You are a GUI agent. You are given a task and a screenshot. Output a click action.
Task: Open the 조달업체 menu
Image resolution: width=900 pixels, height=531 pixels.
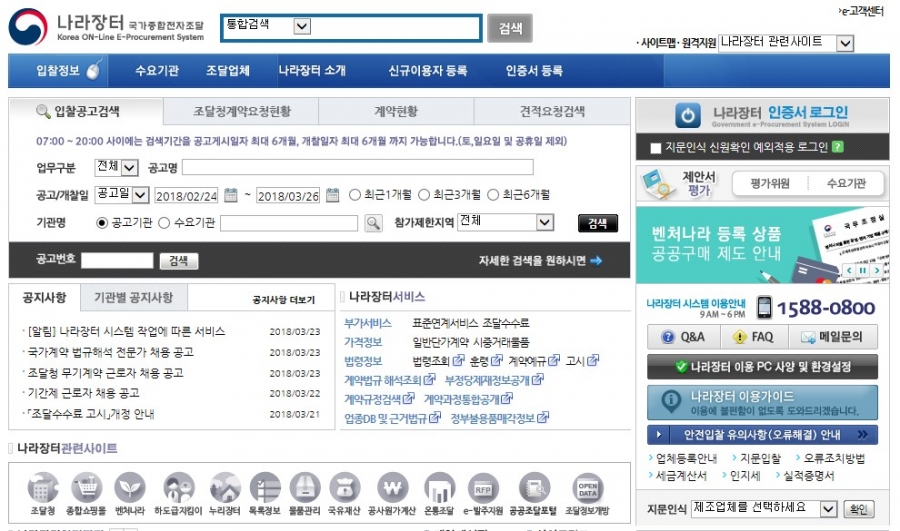click(228, 71)
